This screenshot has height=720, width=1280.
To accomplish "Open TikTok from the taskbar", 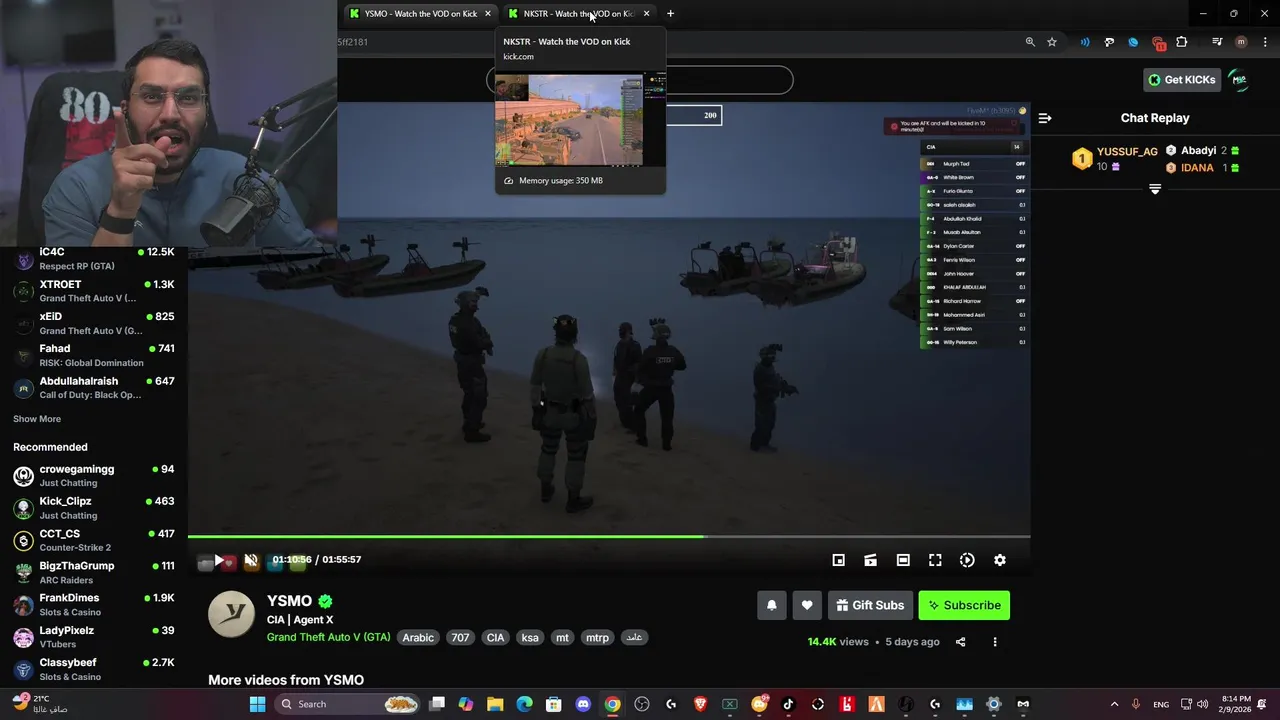I will click(788, 704).
